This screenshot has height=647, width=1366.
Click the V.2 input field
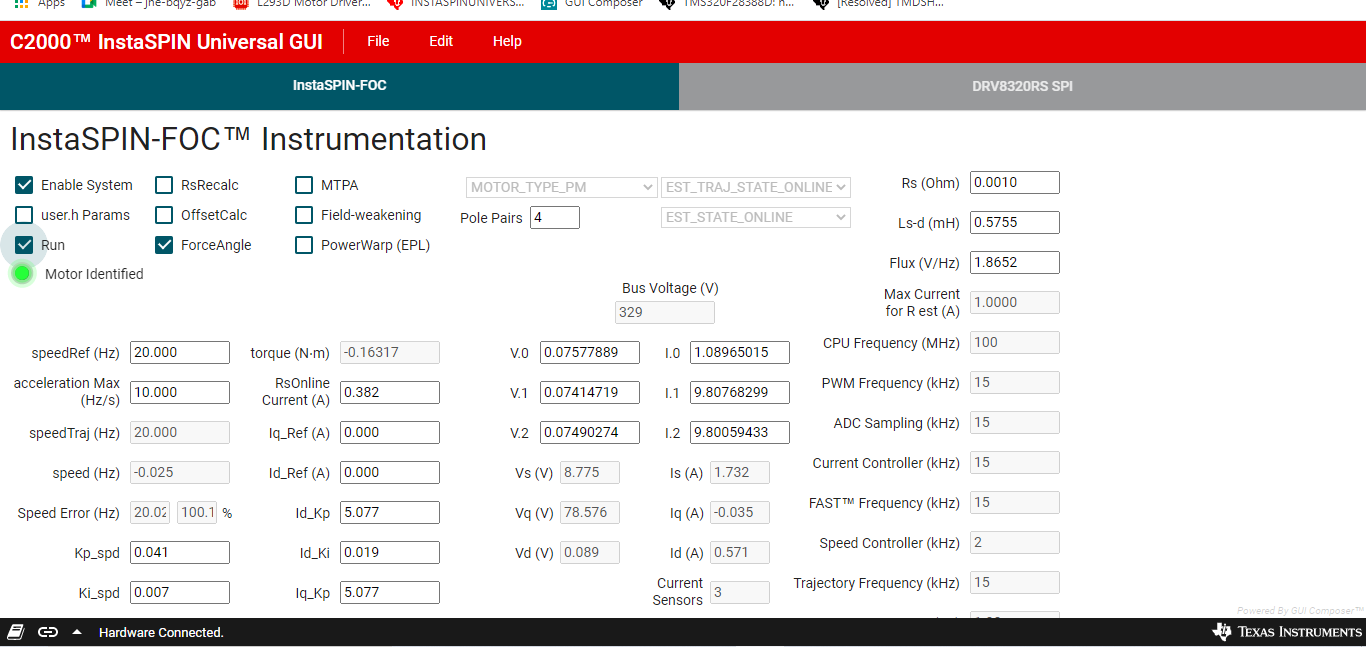pyautogui.click(x=590, y=432)
